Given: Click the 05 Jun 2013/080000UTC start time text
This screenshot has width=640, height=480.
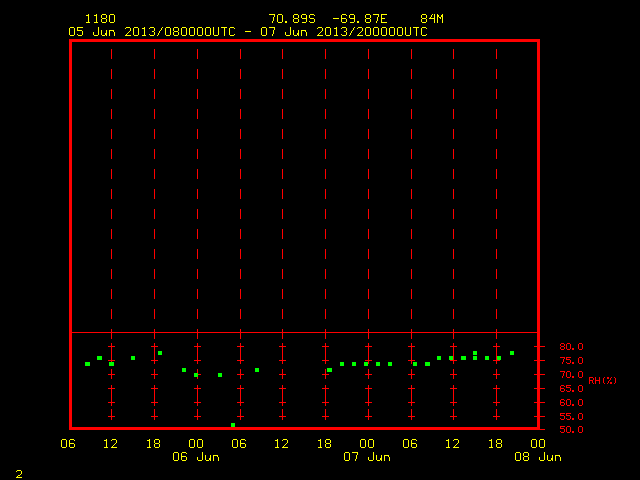Looking at the screenshot, I should (x=152, y=32).
